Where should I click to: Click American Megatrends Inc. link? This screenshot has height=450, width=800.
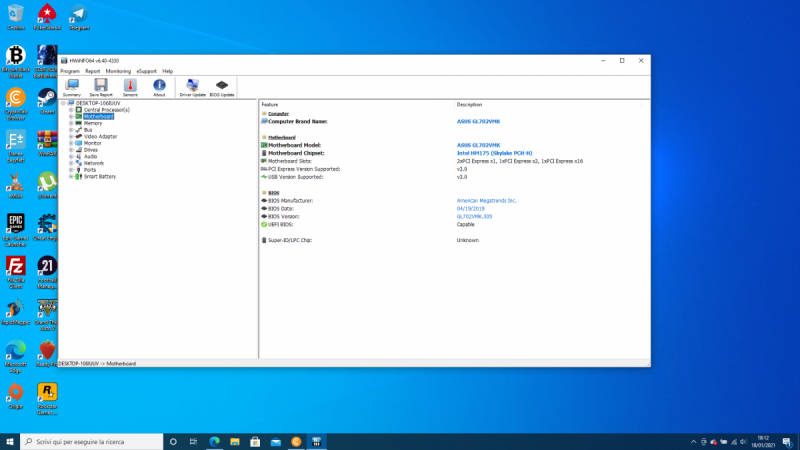click(486, 200)
